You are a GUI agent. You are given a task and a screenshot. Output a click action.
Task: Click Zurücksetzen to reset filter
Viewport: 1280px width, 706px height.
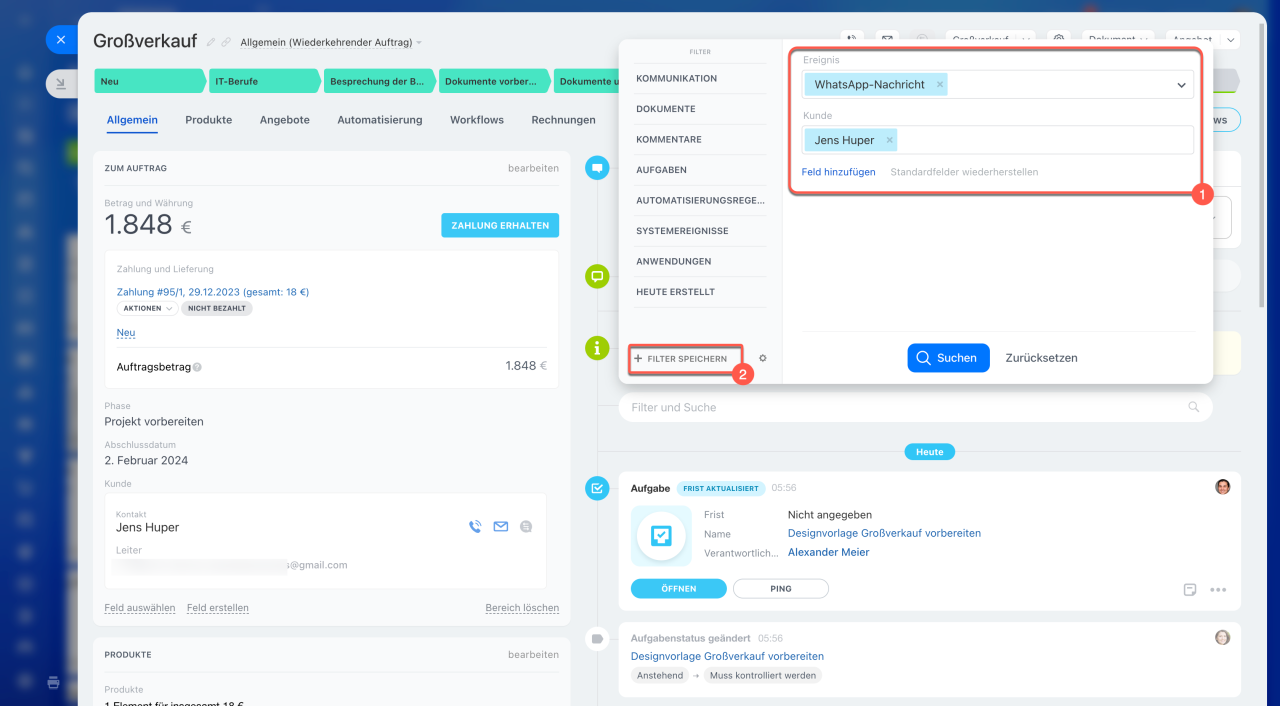pos(1041,358)
